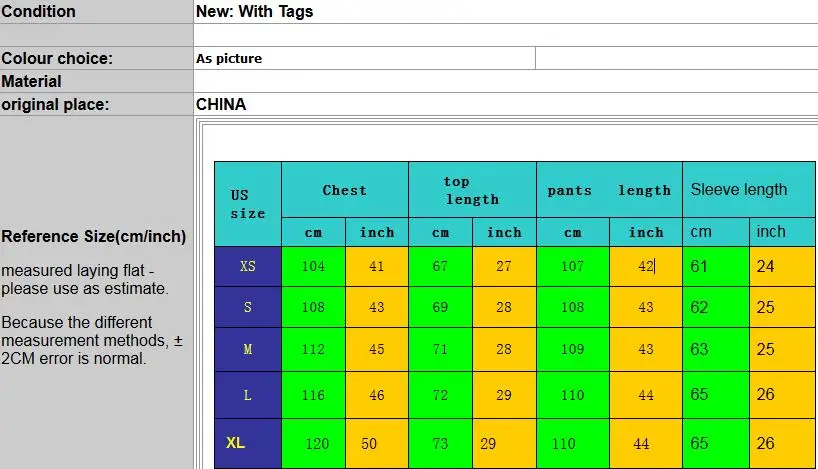Click M row chest inch value "45"
The width and height of the screenshot is (818, 469).
click(x=377, y=349)
